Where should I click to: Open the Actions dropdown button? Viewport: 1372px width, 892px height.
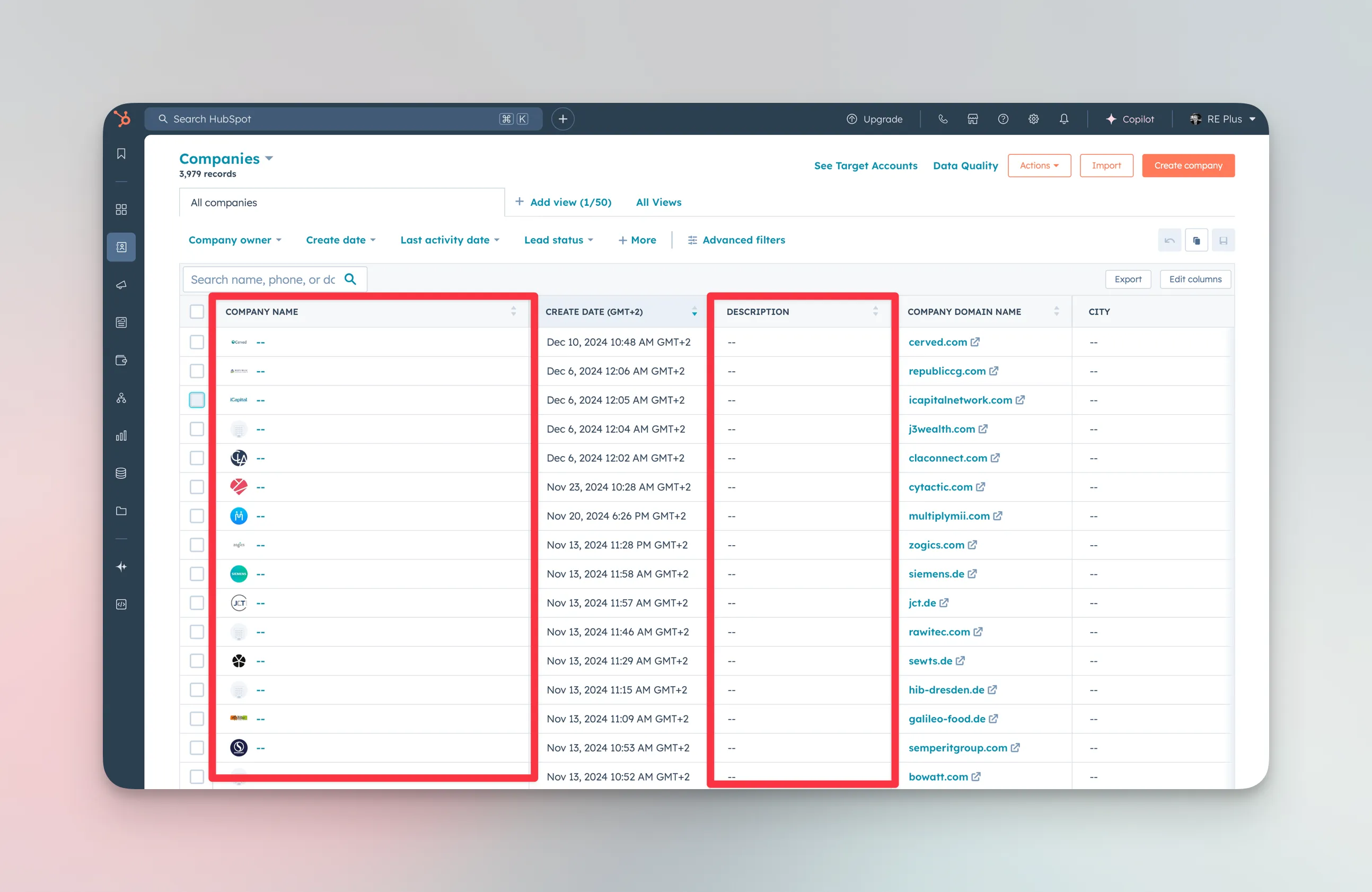tap(1039, 165)
